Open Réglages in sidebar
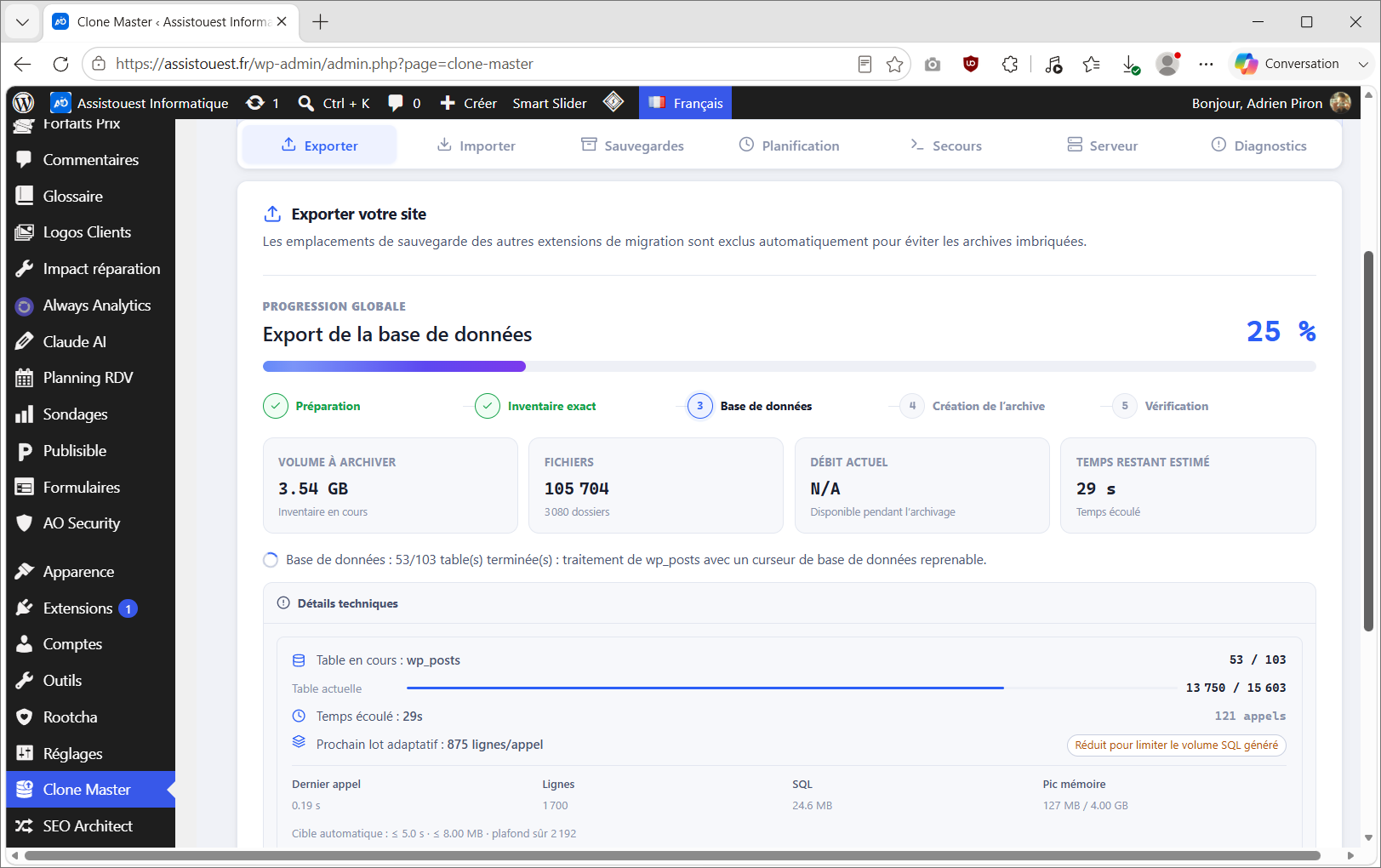Image resolution: width=1381 pixels, height=868 pixels. [x=90, y=754]
